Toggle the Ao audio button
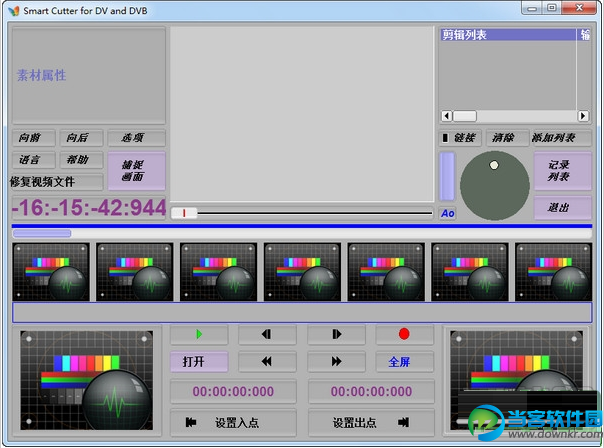This screenshot has width=604, height=448. tap(448, 213)
